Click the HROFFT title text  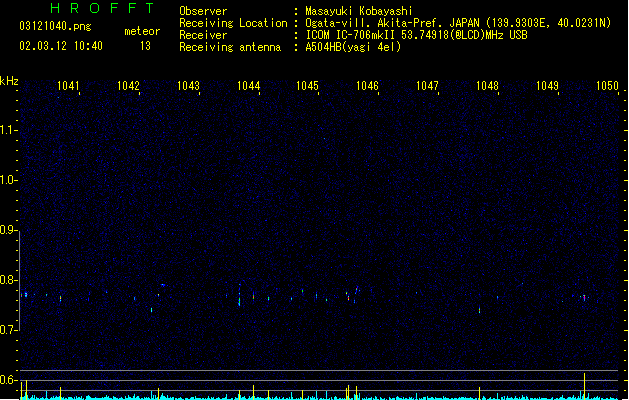tap(102, 8)
